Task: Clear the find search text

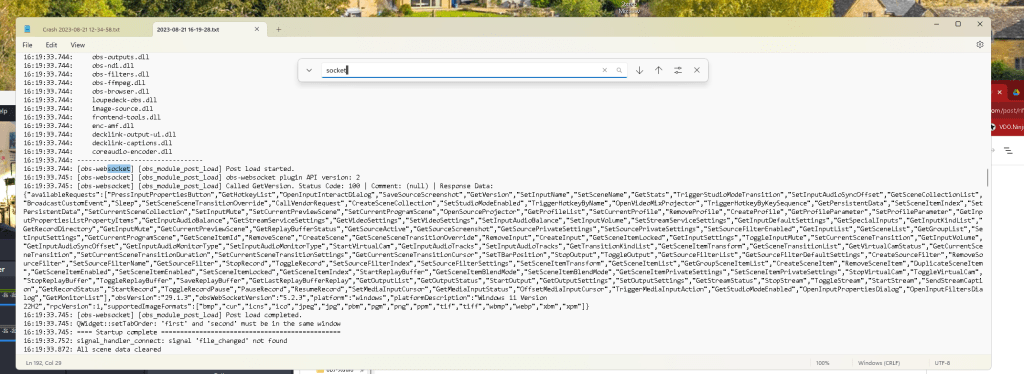Action: click(605, 70)
